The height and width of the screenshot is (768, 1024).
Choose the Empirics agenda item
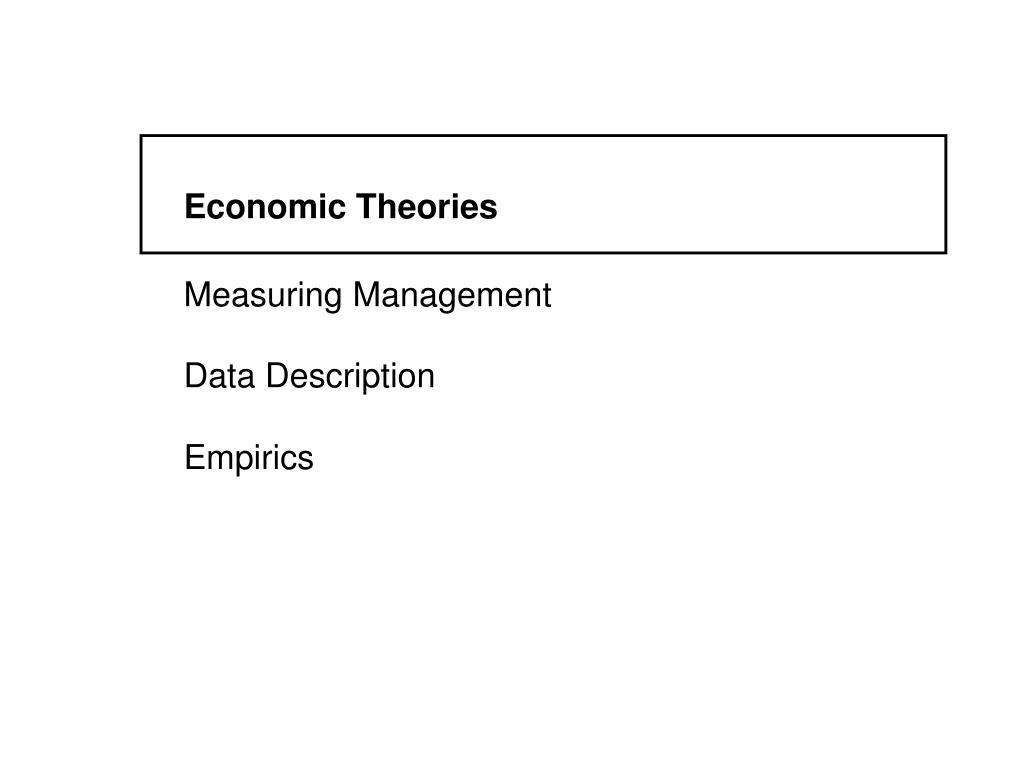[249, 458]
